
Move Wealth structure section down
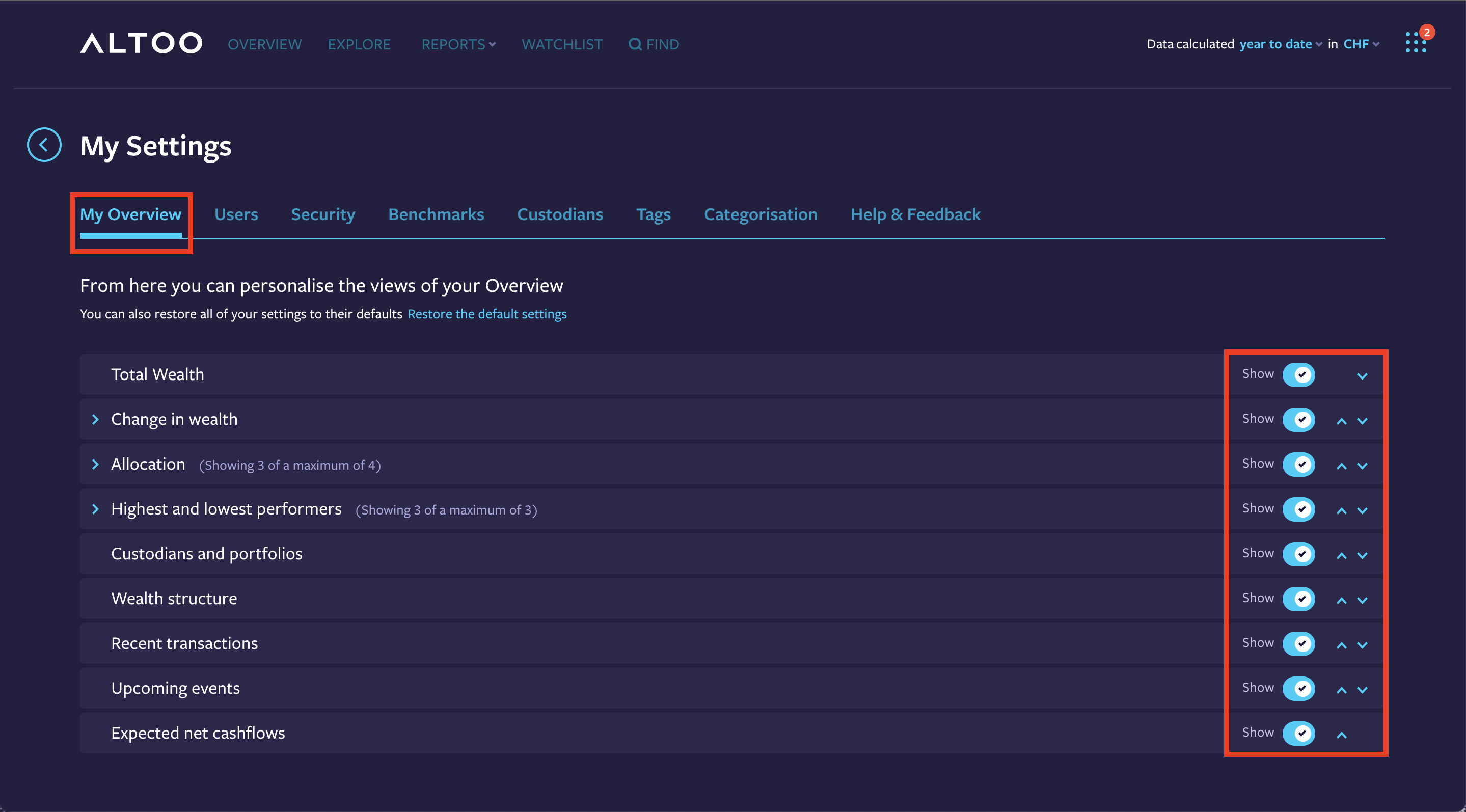(1363, 600)
